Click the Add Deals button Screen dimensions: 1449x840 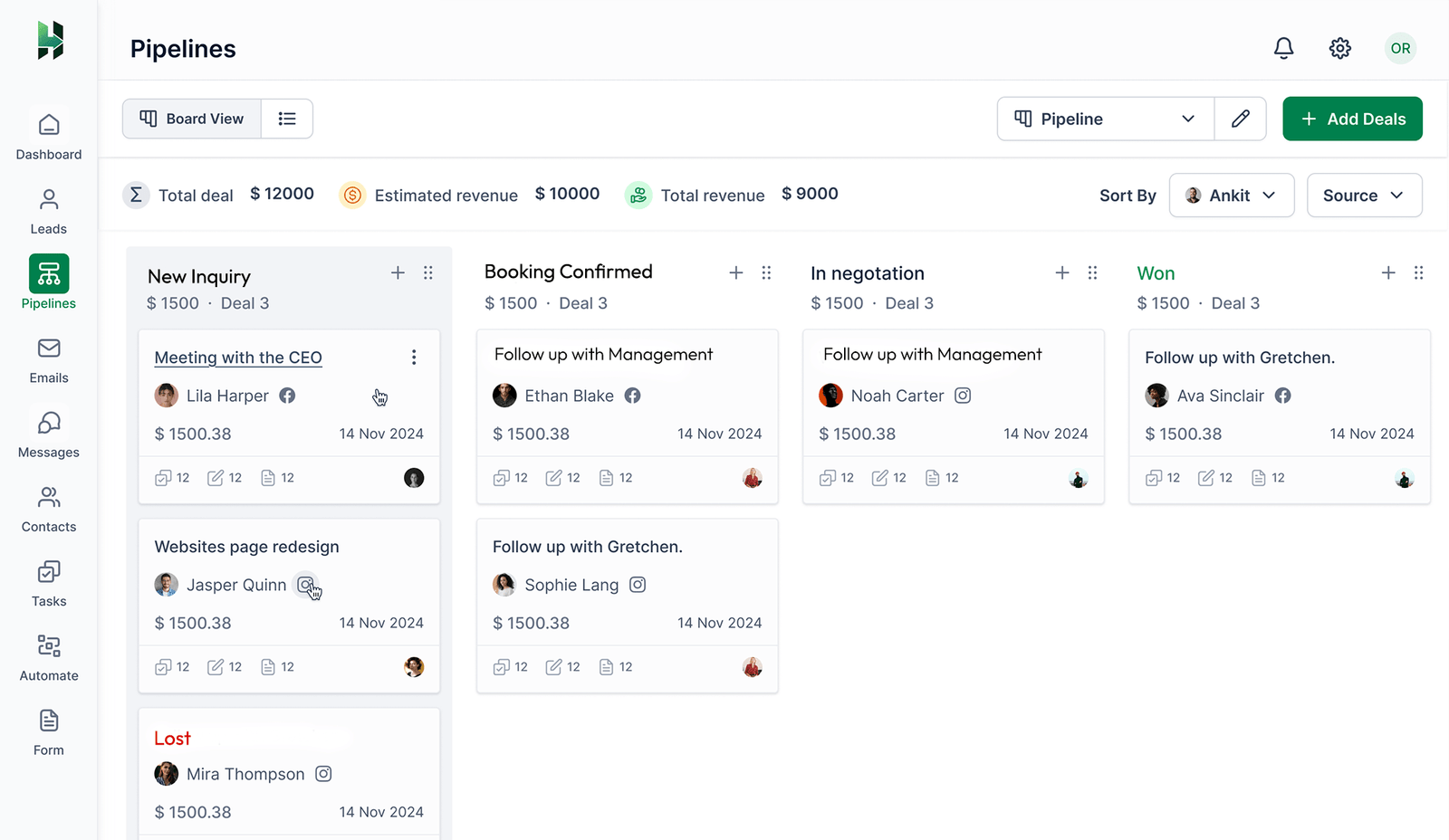[1351, 119]
